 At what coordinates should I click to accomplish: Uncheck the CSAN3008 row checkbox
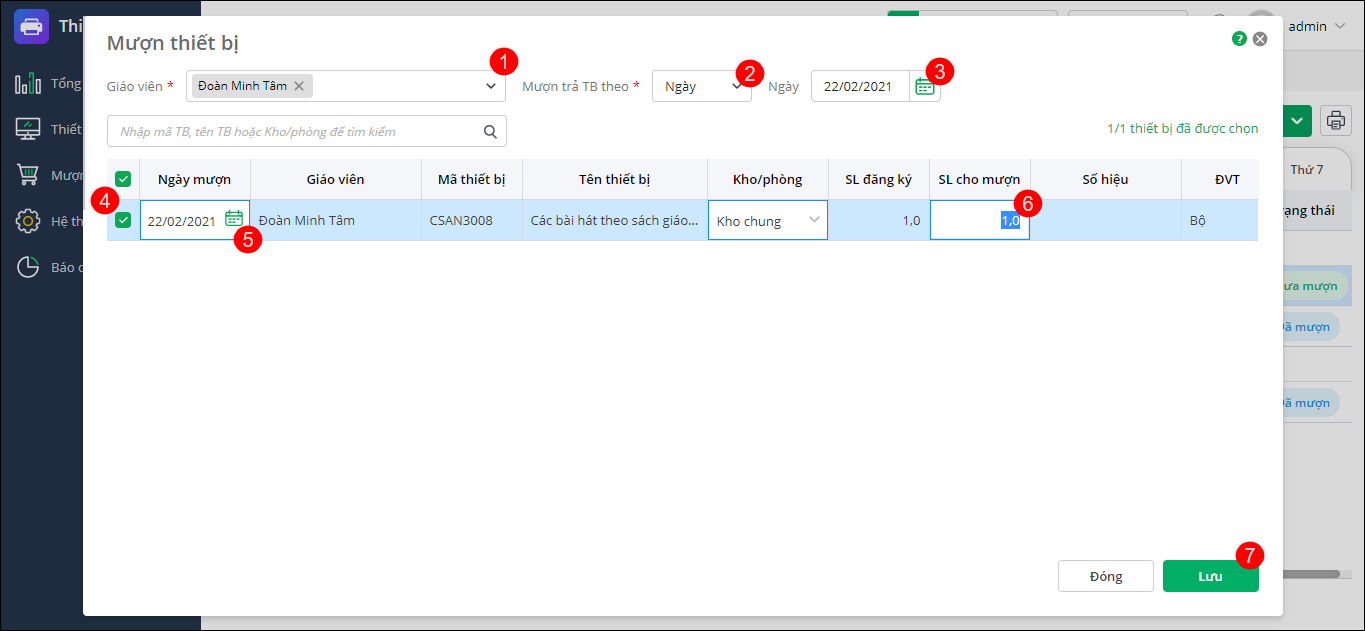pyautogui.click(x=123, y=220)
